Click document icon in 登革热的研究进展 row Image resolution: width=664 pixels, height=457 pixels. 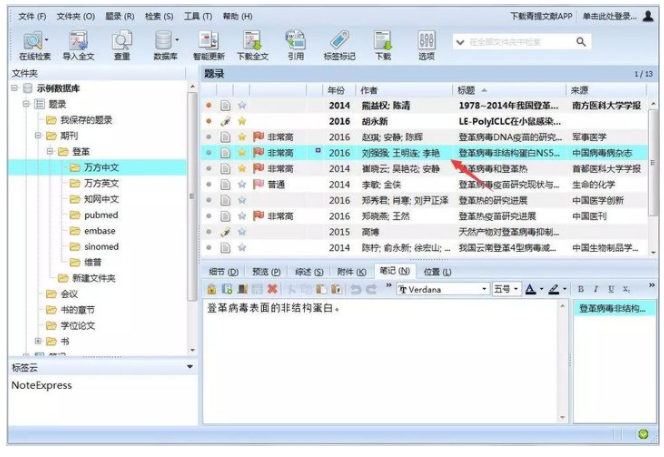[x=225, y=200]
